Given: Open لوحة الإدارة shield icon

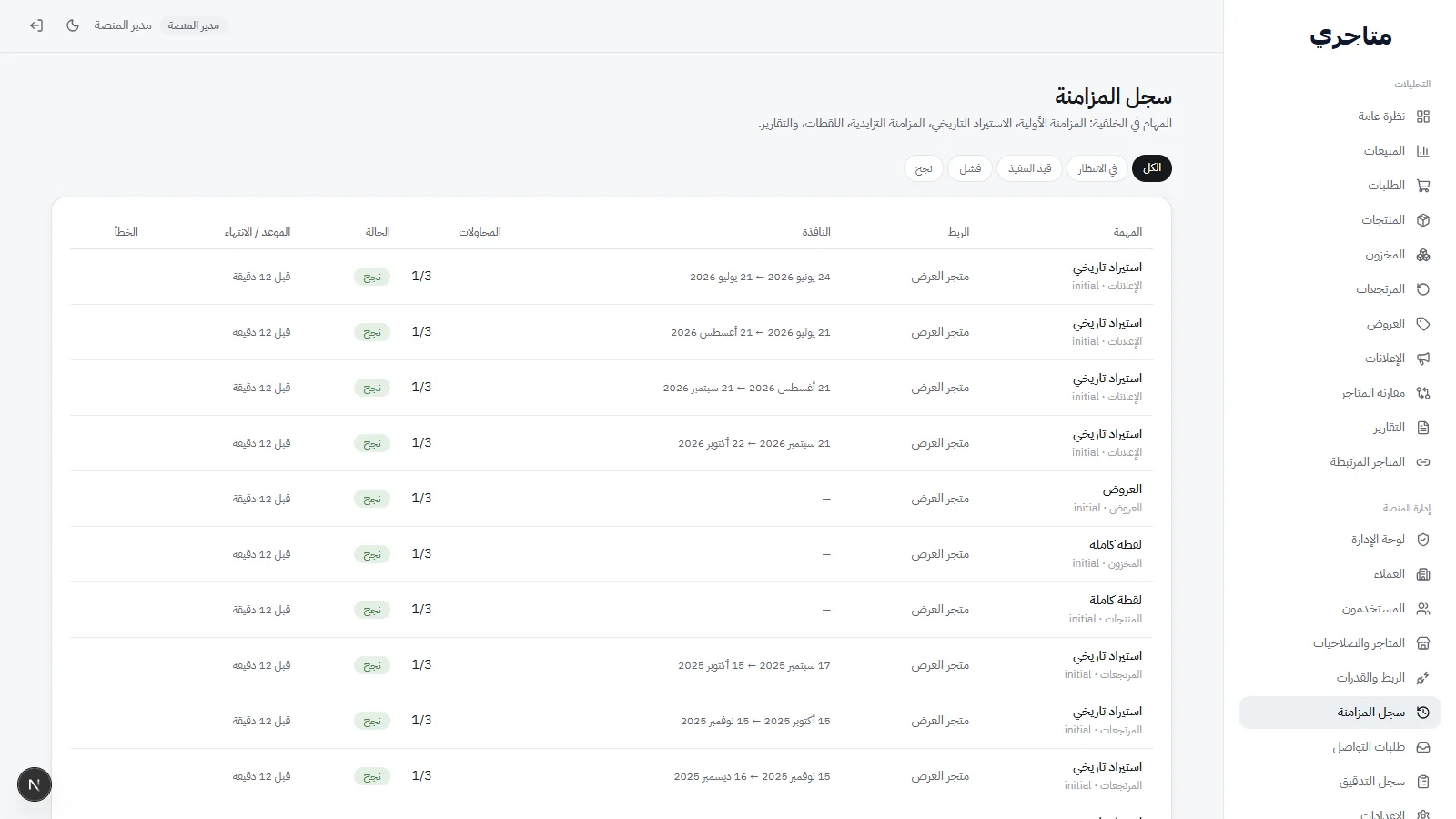Looking at the screenshot, I should click(1423, 540).
